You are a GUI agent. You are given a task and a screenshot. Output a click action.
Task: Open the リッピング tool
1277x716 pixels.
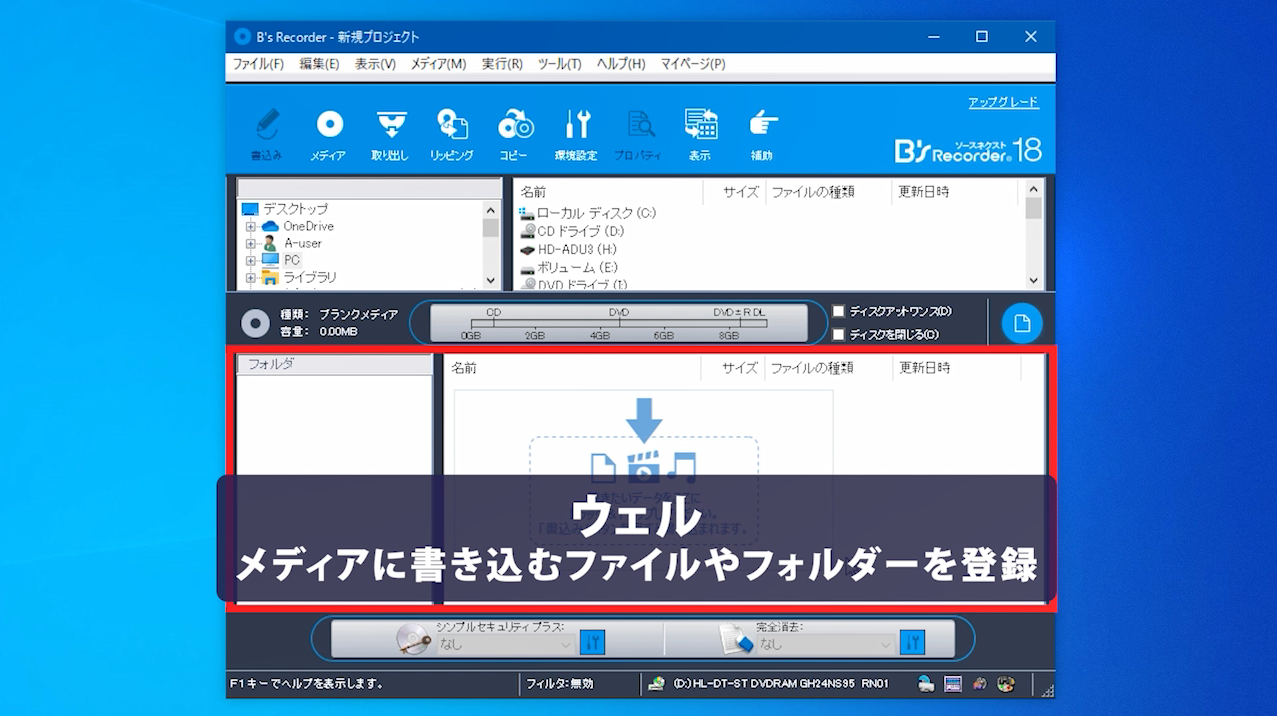pyautogui.click(x=452, y=133)
